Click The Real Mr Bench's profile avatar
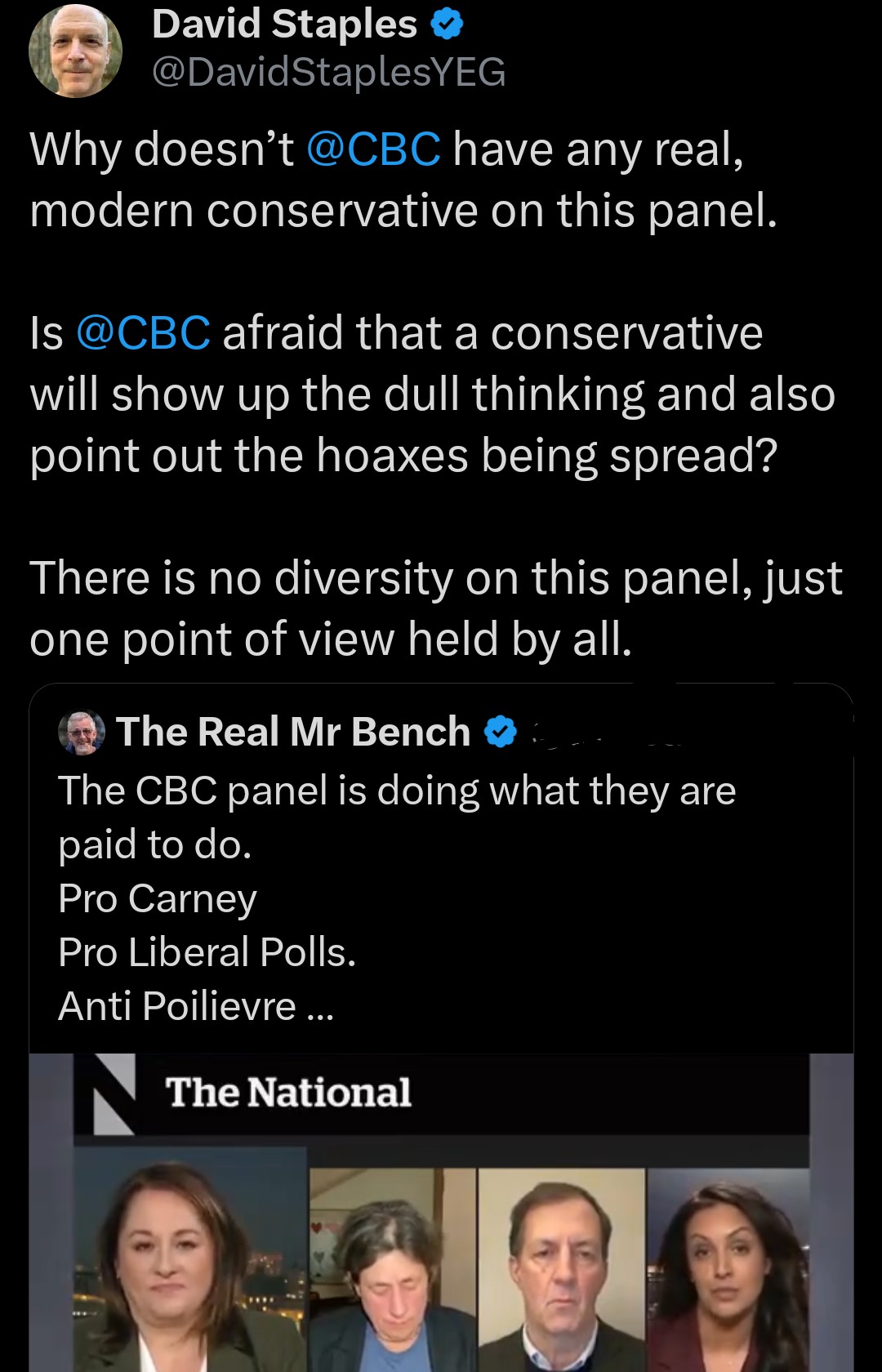This screenshot has width=882, height=1372. 82,733
